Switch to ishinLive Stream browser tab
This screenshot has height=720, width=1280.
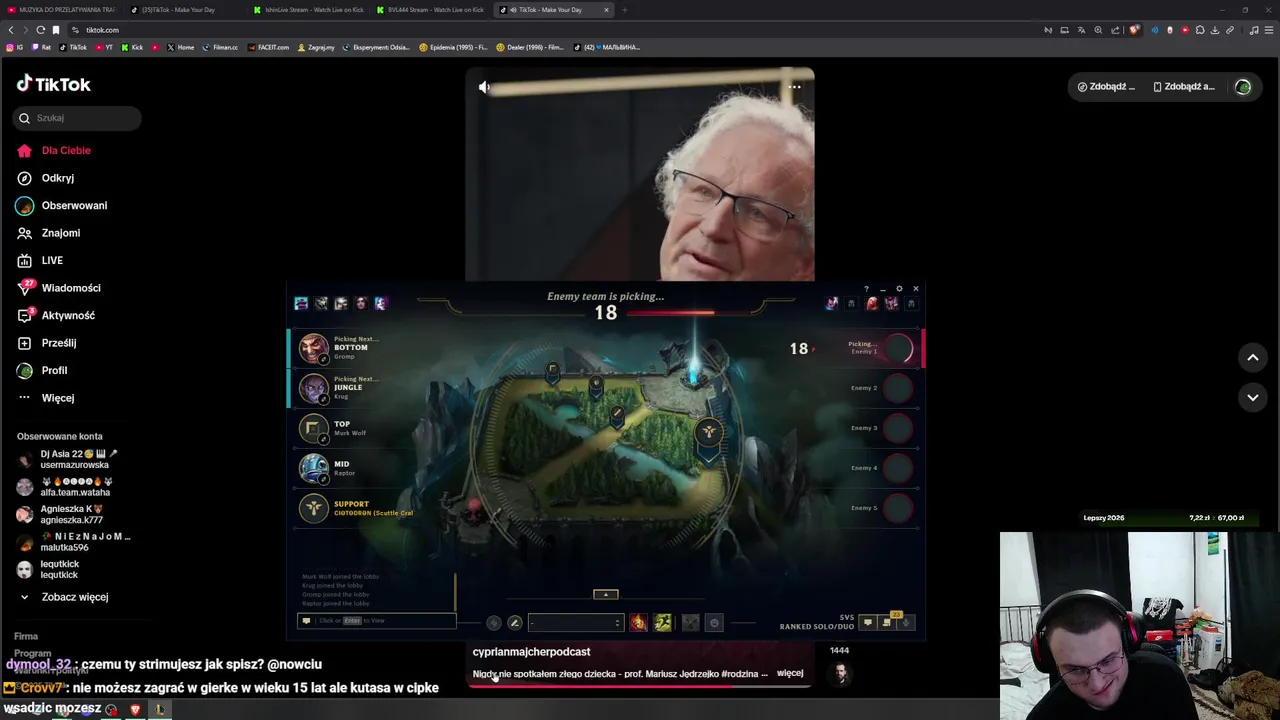coord(307,10)
